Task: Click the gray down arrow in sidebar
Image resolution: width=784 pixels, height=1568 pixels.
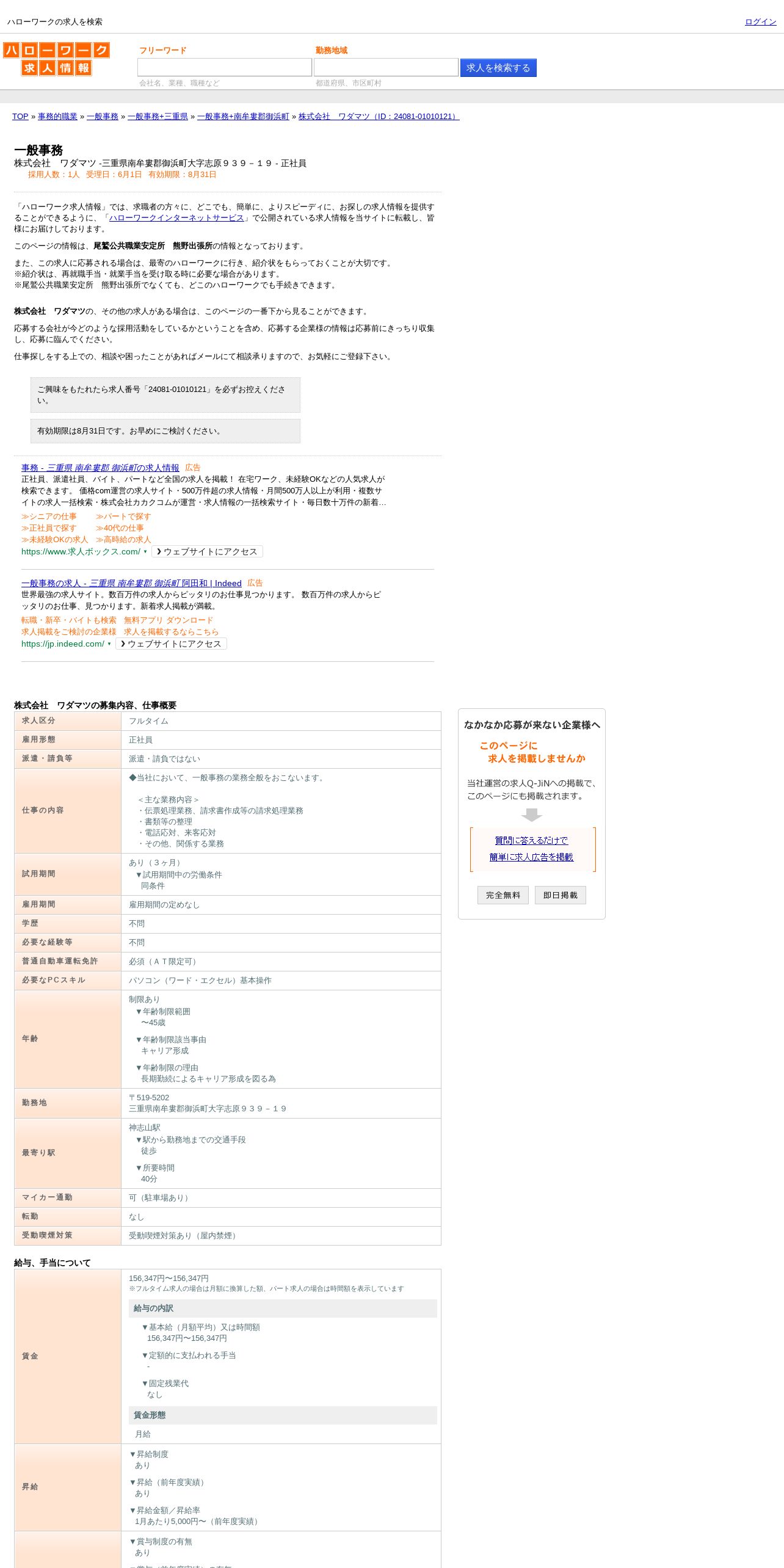Action: pos(532,815)
